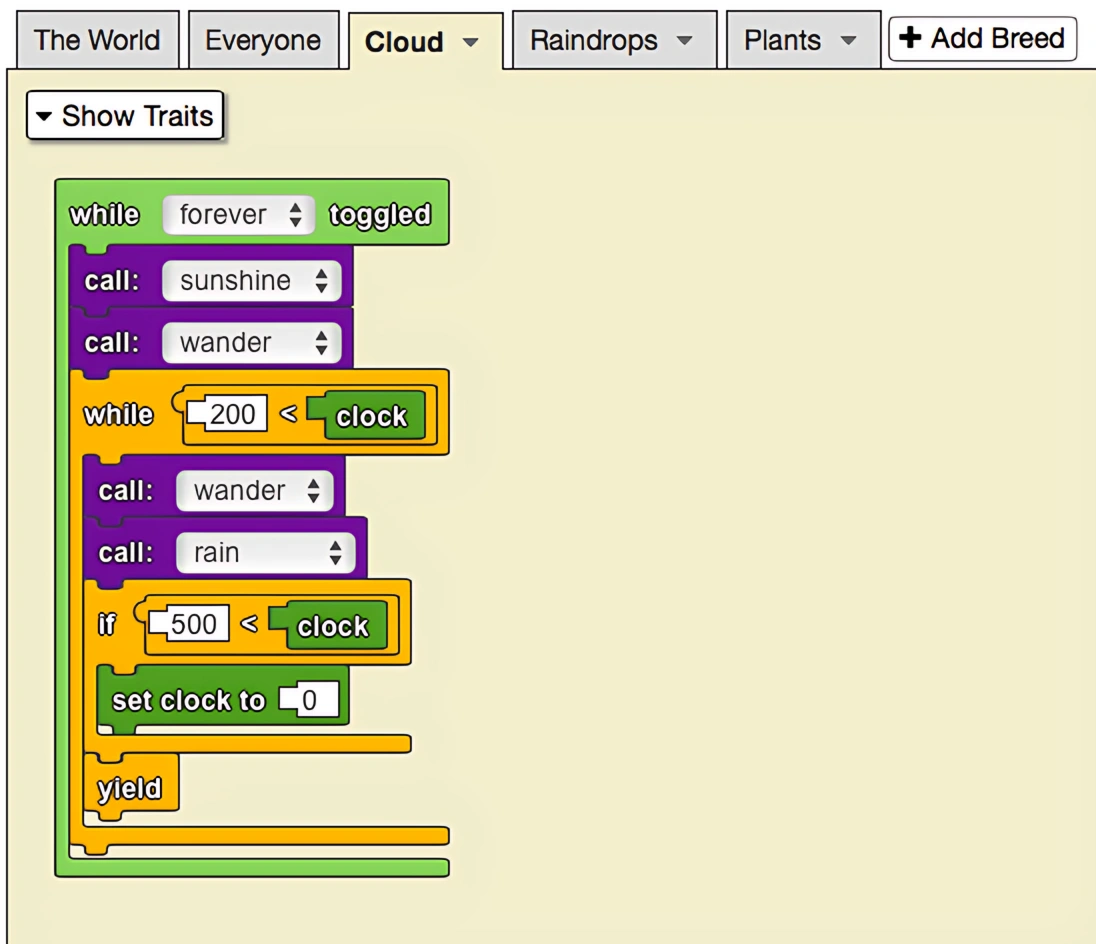Open The World tab
Image resolution: width=1096 pixels, height=944 pixels.
(x=96, y=39)
